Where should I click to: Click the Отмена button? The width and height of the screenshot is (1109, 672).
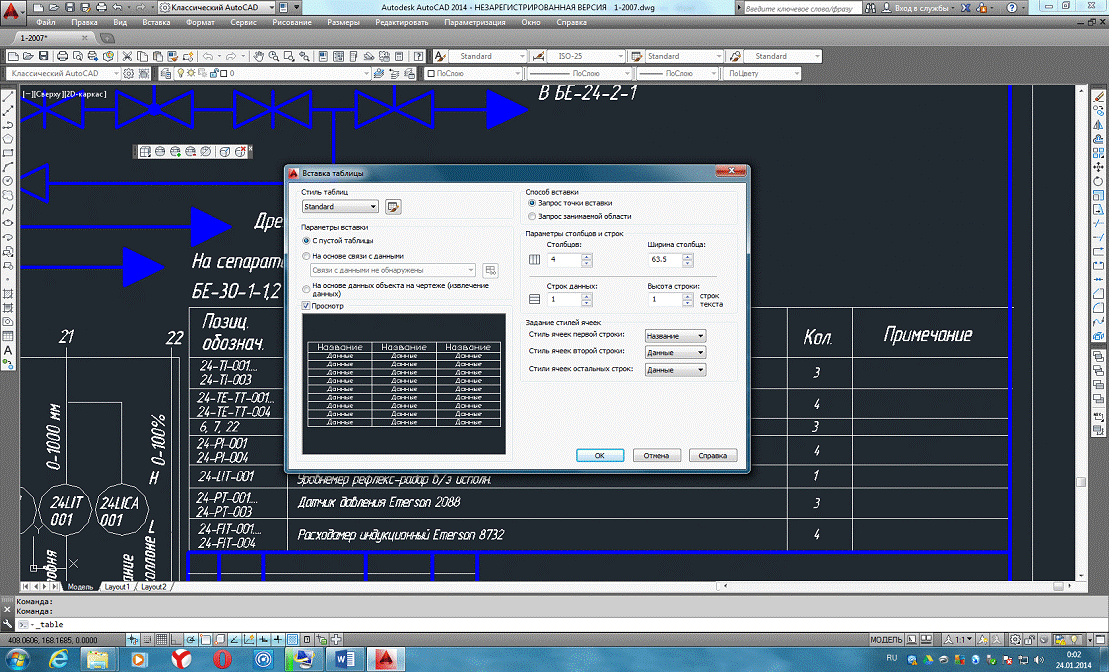coord(656,455)
